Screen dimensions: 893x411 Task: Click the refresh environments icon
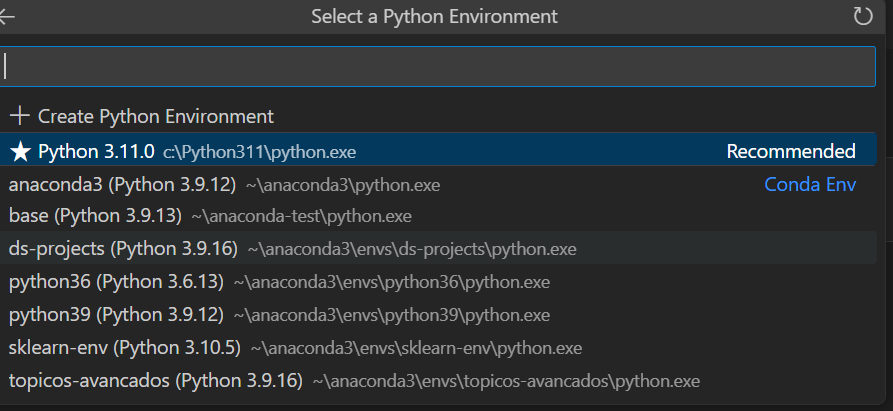pos(863,17)
